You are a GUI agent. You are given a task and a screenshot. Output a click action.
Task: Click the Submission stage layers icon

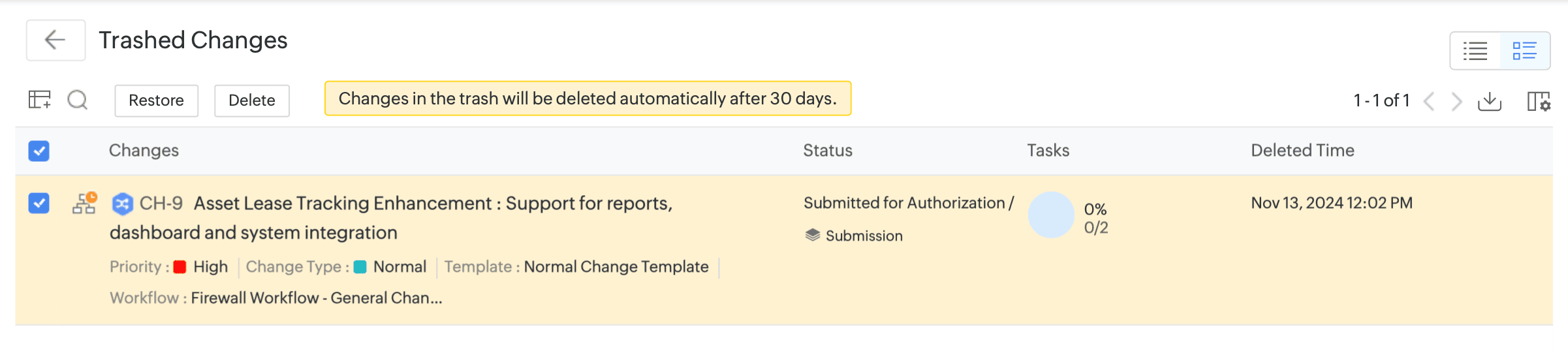click(x=812, y=236)
